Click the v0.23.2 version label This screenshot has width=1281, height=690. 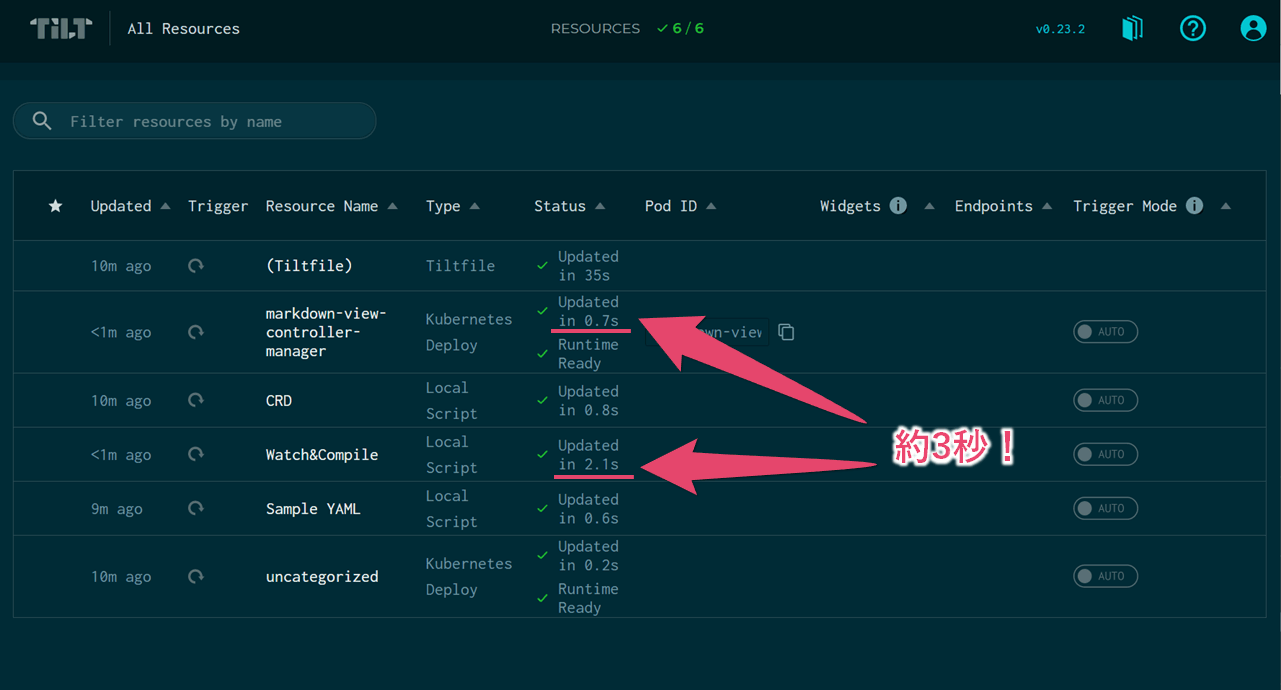[1060, 29]
